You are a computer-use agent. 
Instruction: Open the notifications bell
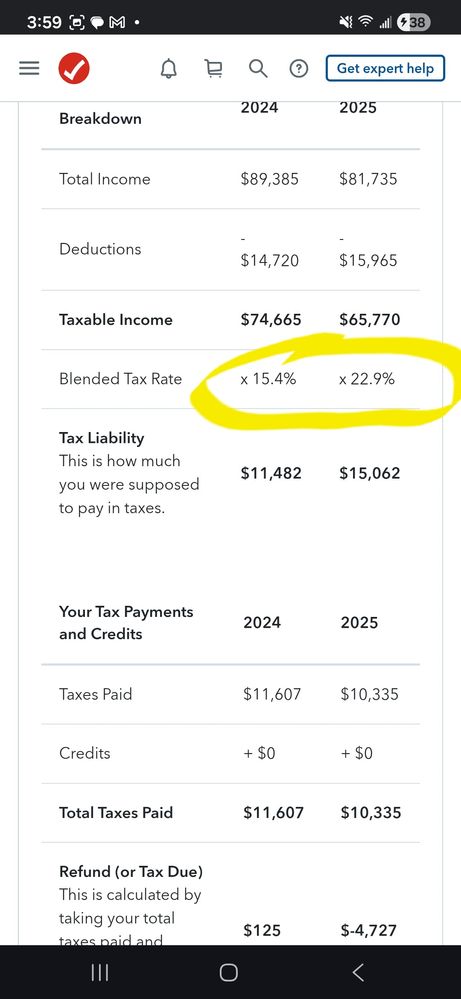point(169,68)
